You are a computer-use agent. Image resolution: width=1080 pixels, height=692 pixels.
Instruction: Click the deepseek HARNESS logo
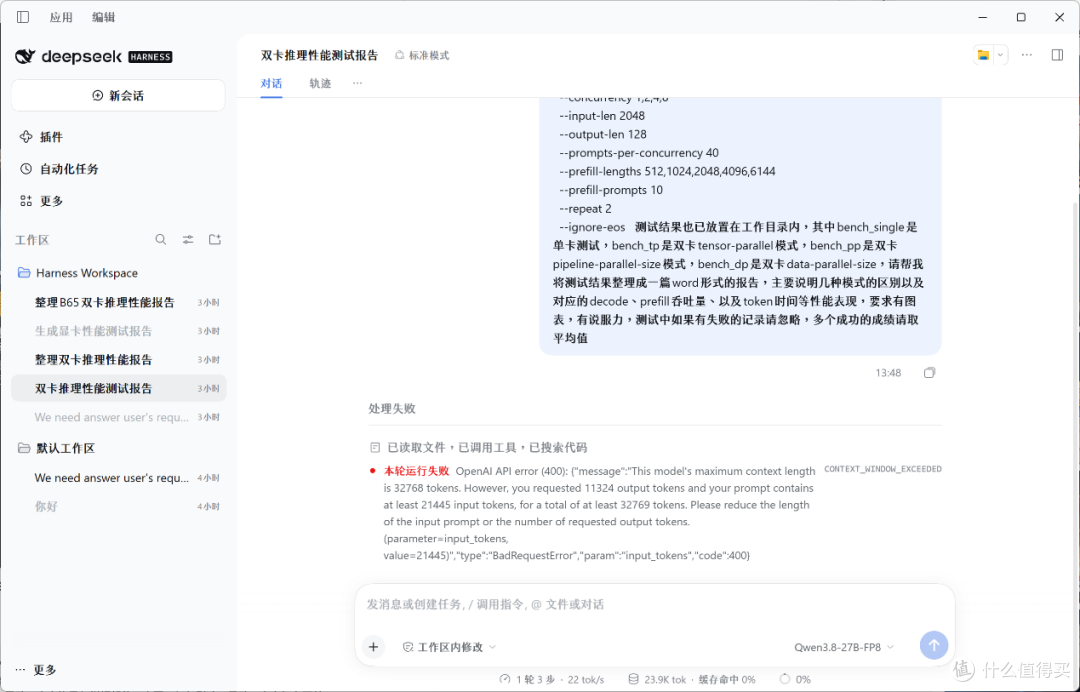[94, 56]
